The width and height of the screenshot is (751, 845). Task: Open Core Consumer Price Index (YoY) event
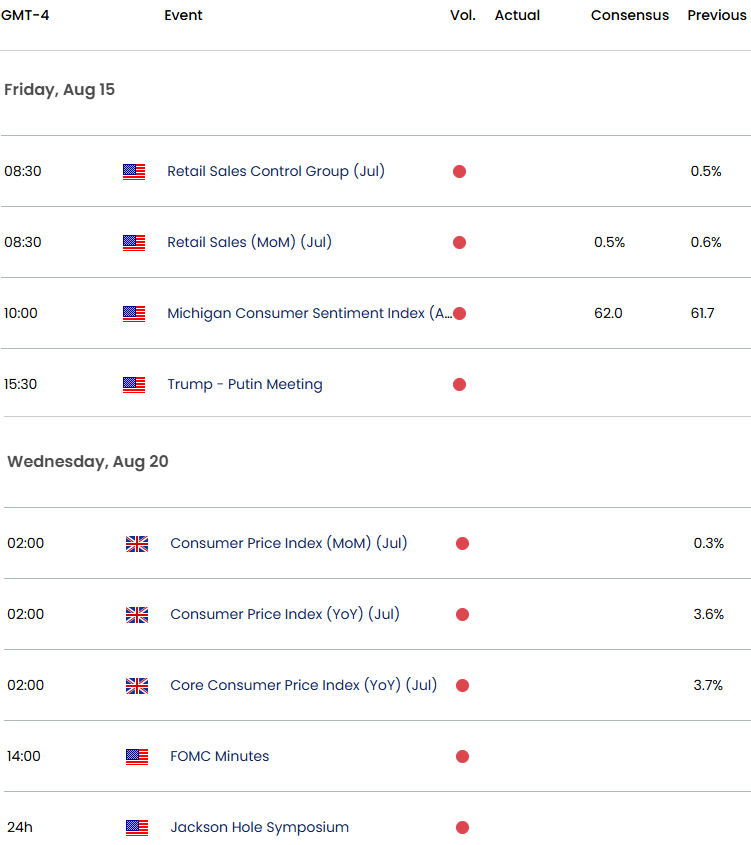[x=303, y=685]
